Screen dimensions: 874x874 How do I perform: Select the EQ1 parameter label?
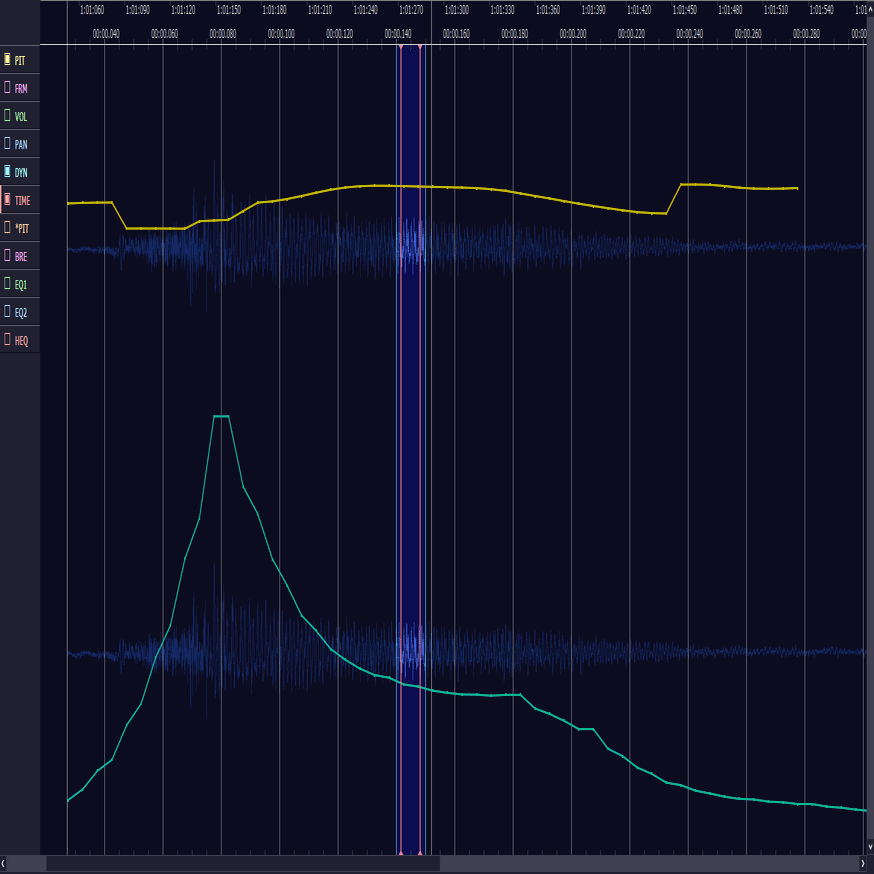[x=21, y=285]
